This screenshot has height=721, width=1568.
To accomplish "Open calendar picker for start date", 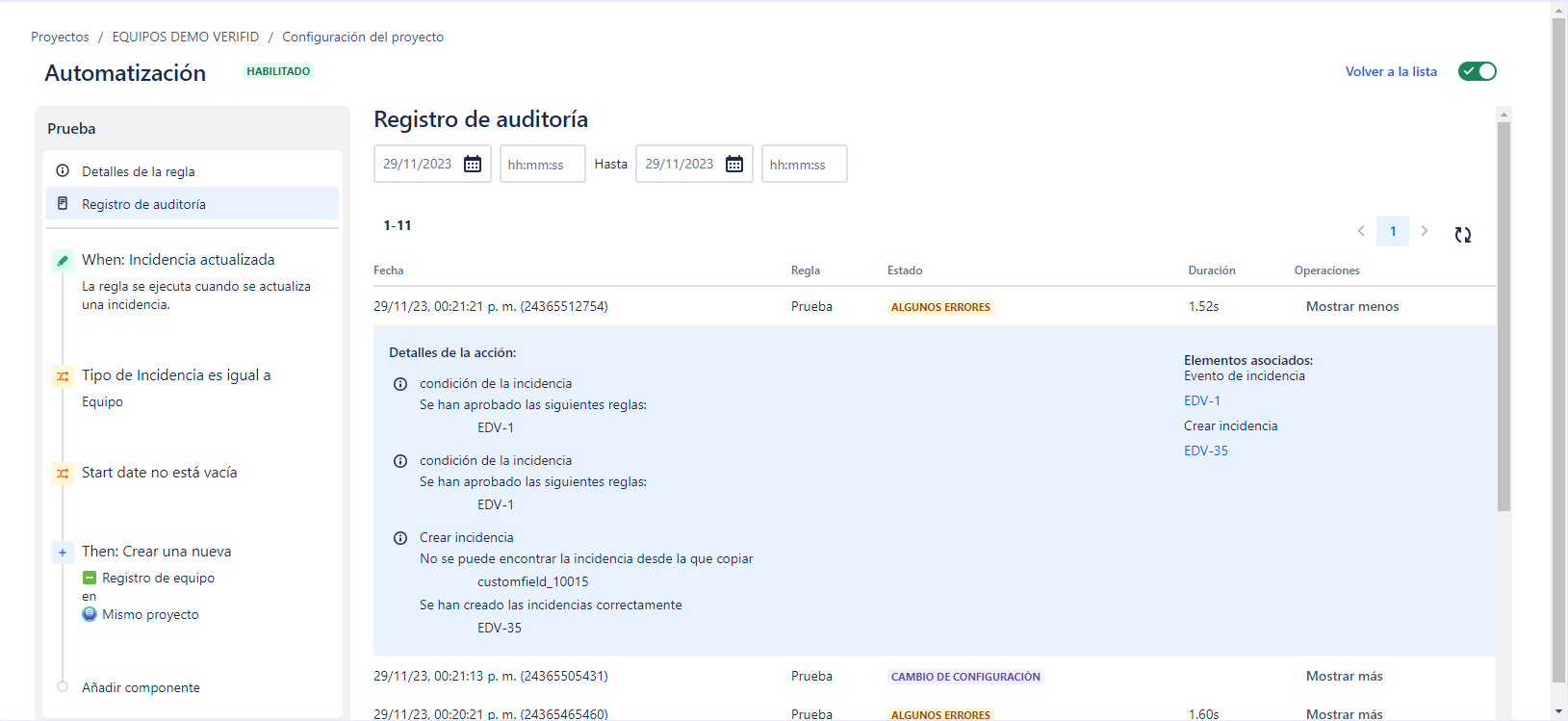I will pos(473,164).
